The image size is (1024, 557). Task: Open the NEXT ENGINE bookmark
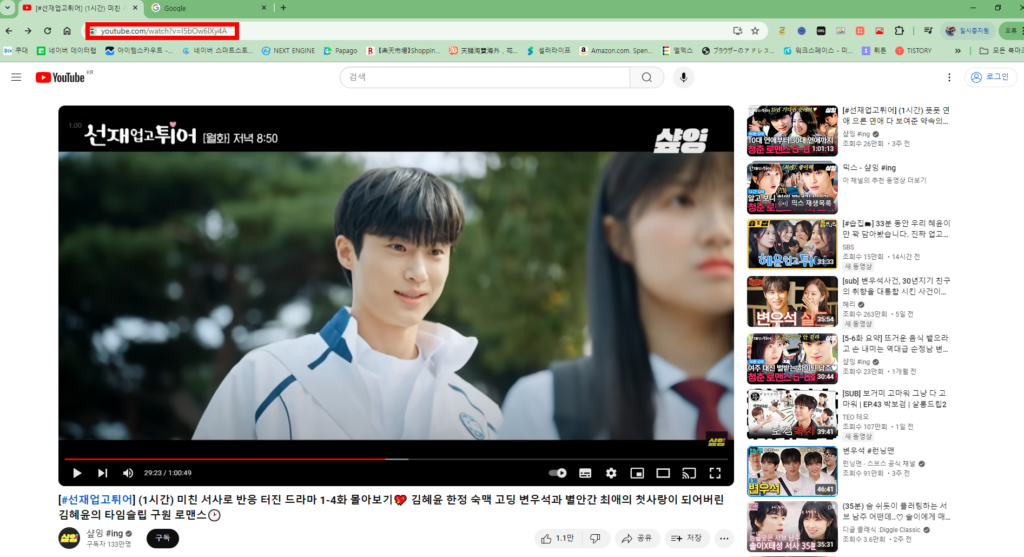(x=288, y=50)
